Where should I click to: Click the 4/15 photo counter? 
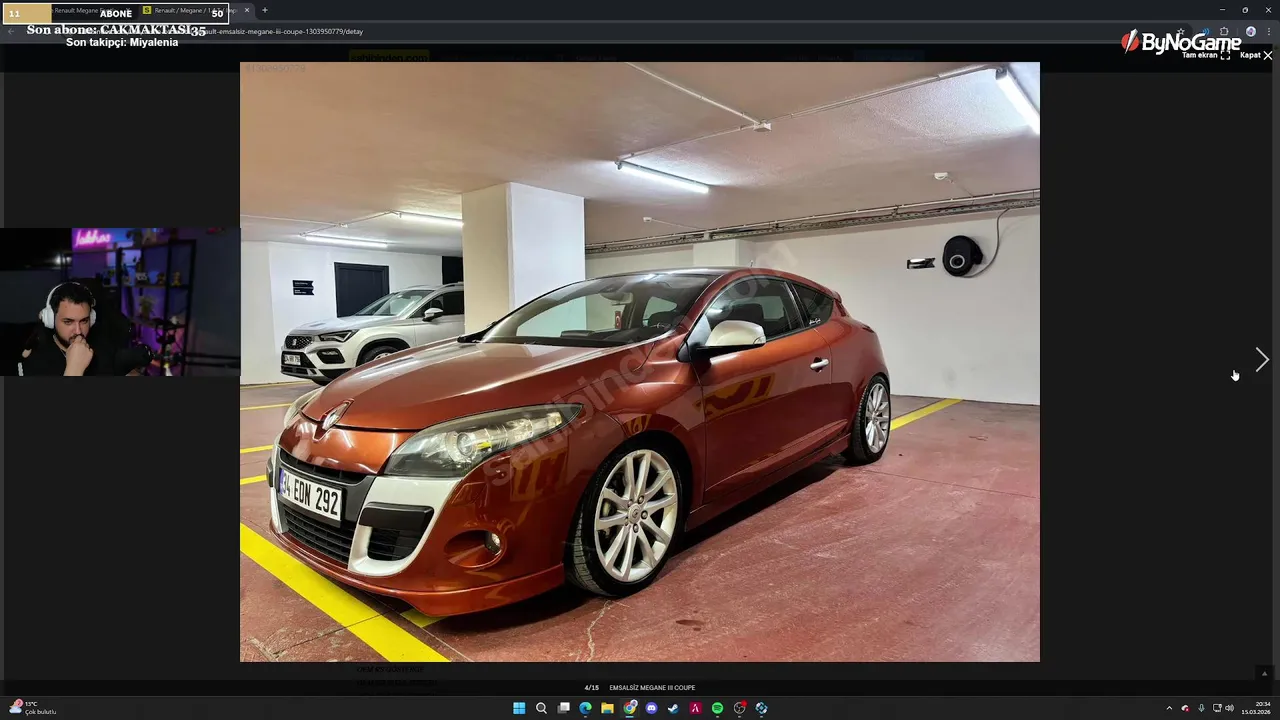pyautogui.click(x=592, y=688)
